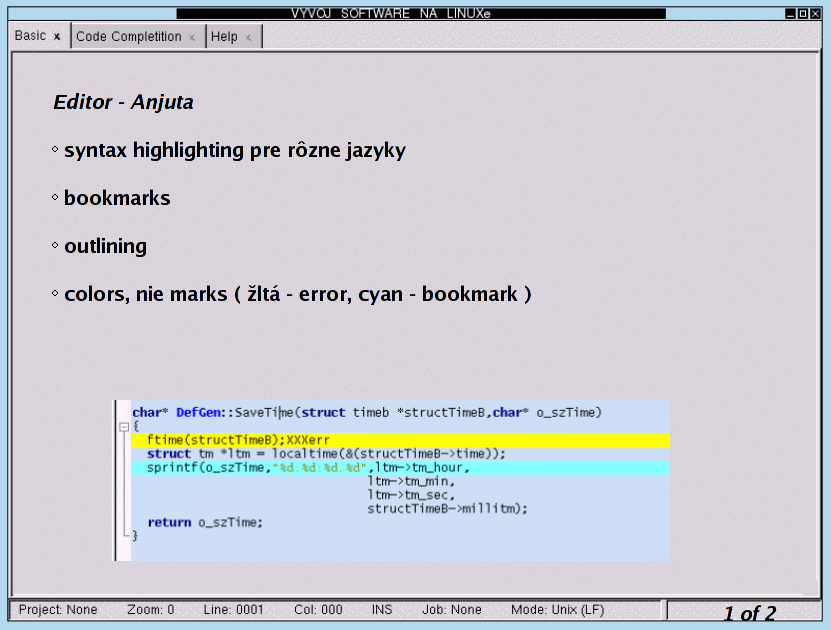Close the presentation window
Viewport: 831px width, 630px height.
click(816, 14)
